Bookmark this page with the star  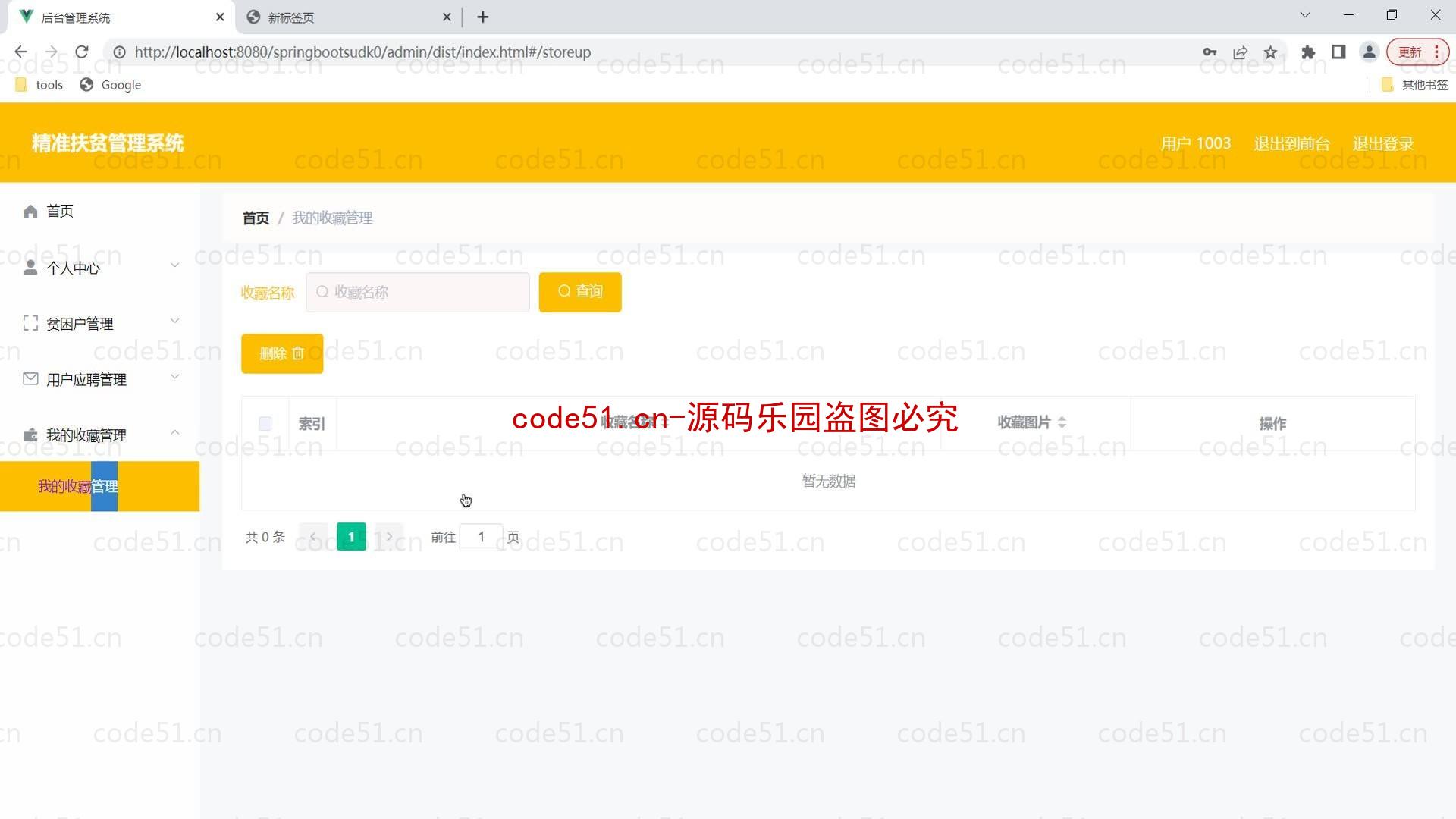tap(1270, 52)
